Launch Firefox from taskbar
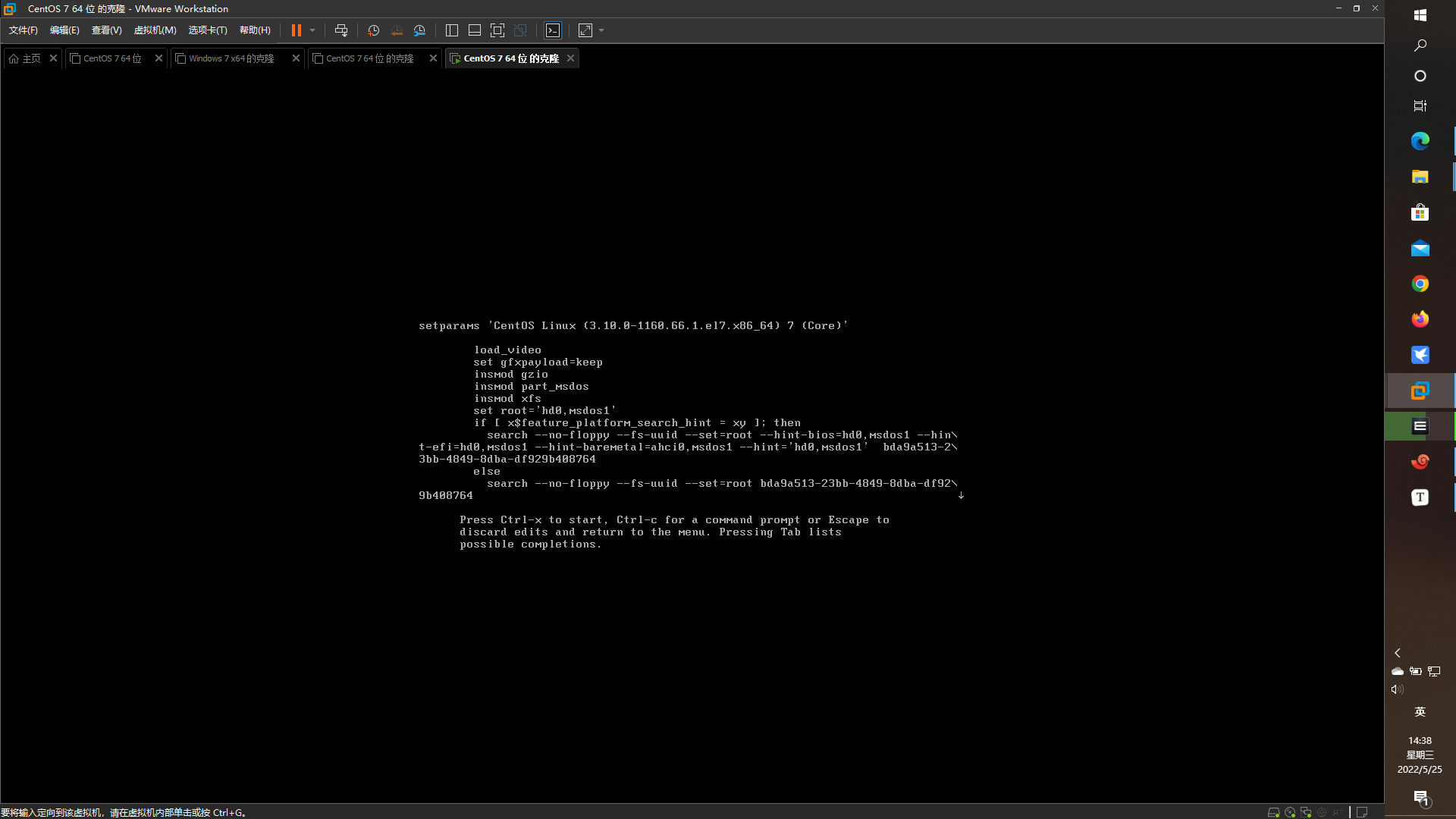1456x819 pixels. point(1420,319)
